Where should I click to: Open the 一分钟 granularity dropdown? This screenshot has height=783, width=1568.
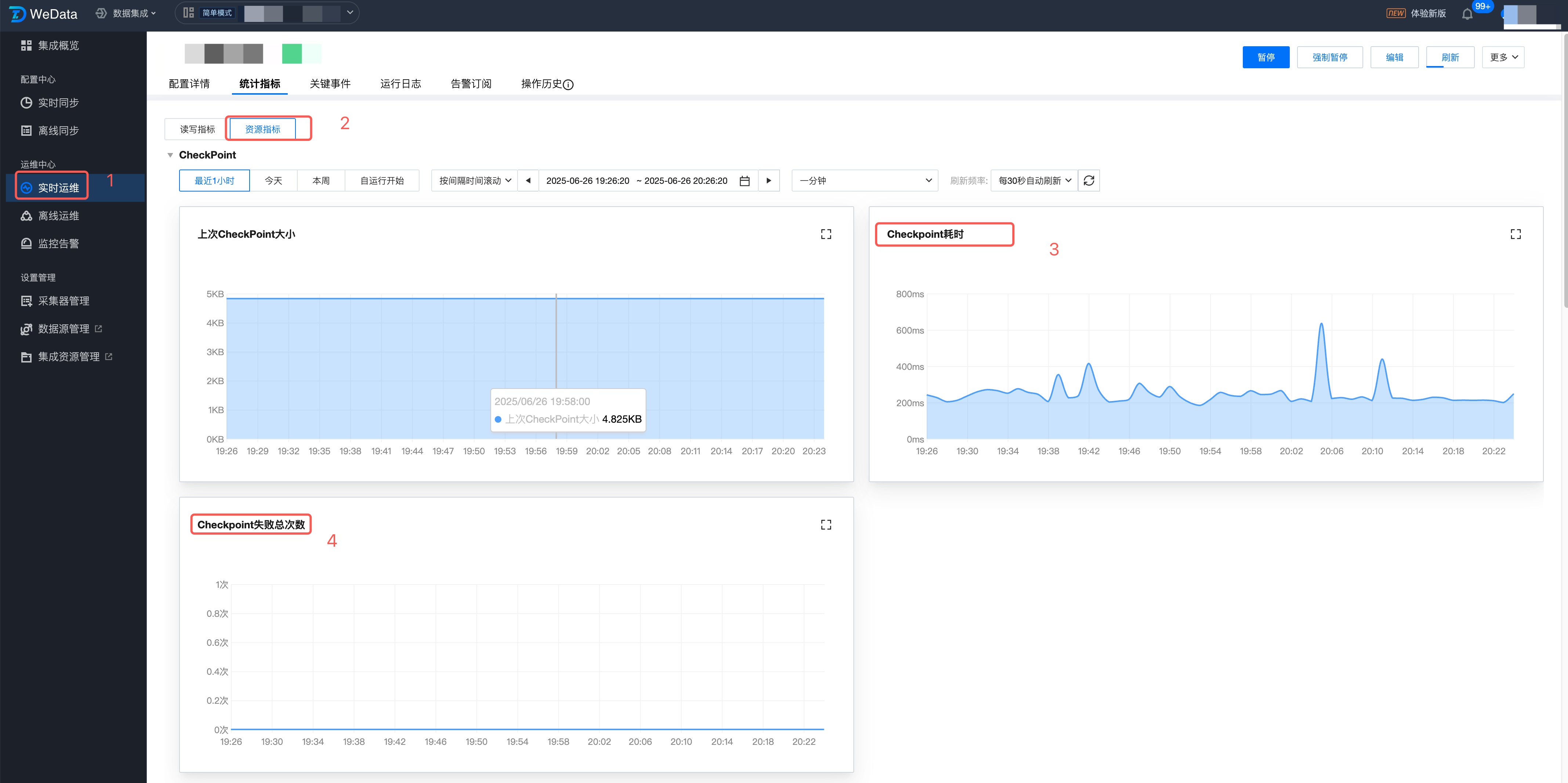[864, 181]
